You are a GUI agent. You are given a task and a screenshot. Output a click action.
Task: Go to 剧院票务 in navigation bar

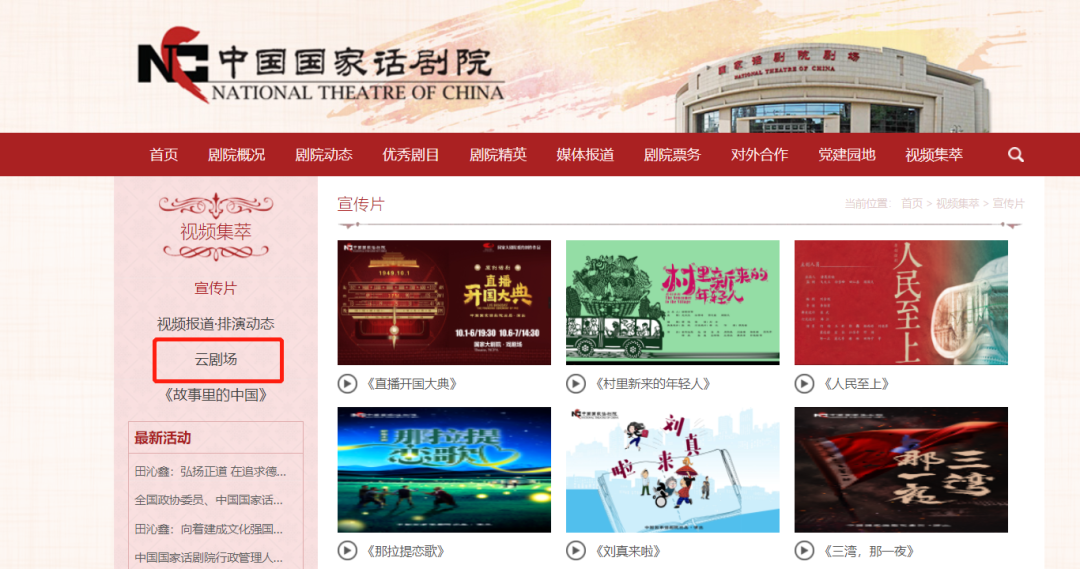(672, 155)
